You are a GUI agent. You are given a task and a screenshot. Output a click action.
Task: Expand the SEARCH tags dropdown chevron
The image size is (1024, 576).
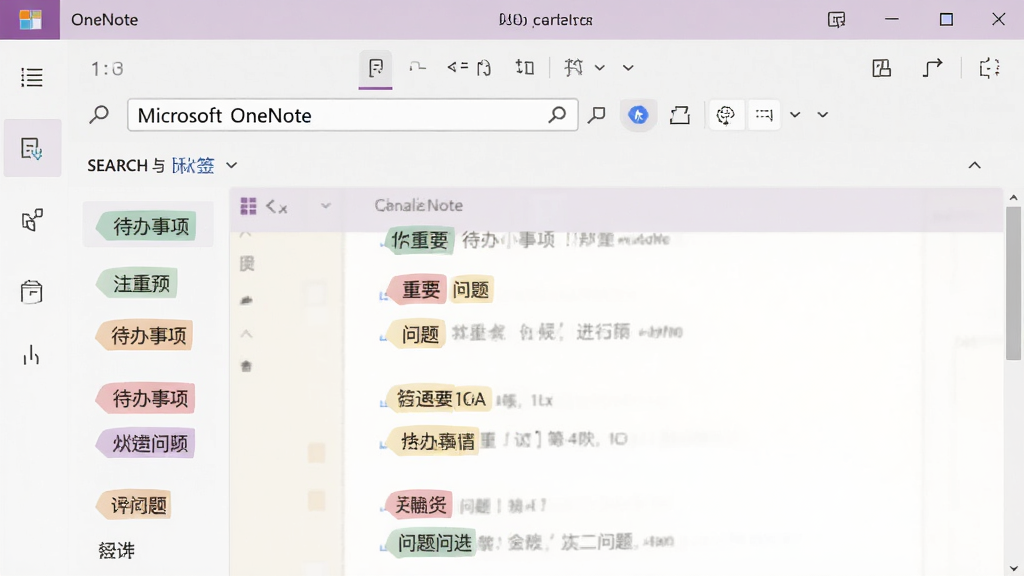231,165
